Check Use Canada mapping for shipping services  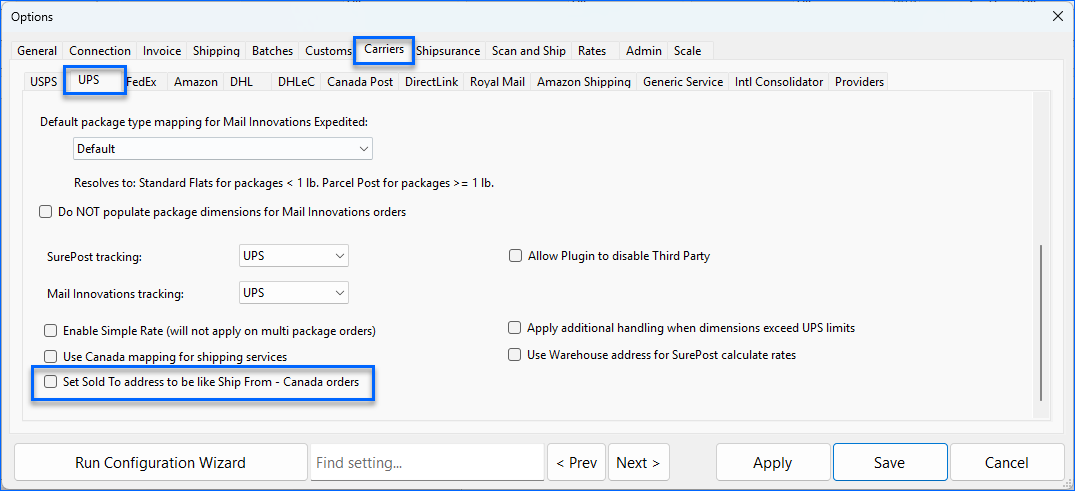pyautogui.click(x=51, y=357)
